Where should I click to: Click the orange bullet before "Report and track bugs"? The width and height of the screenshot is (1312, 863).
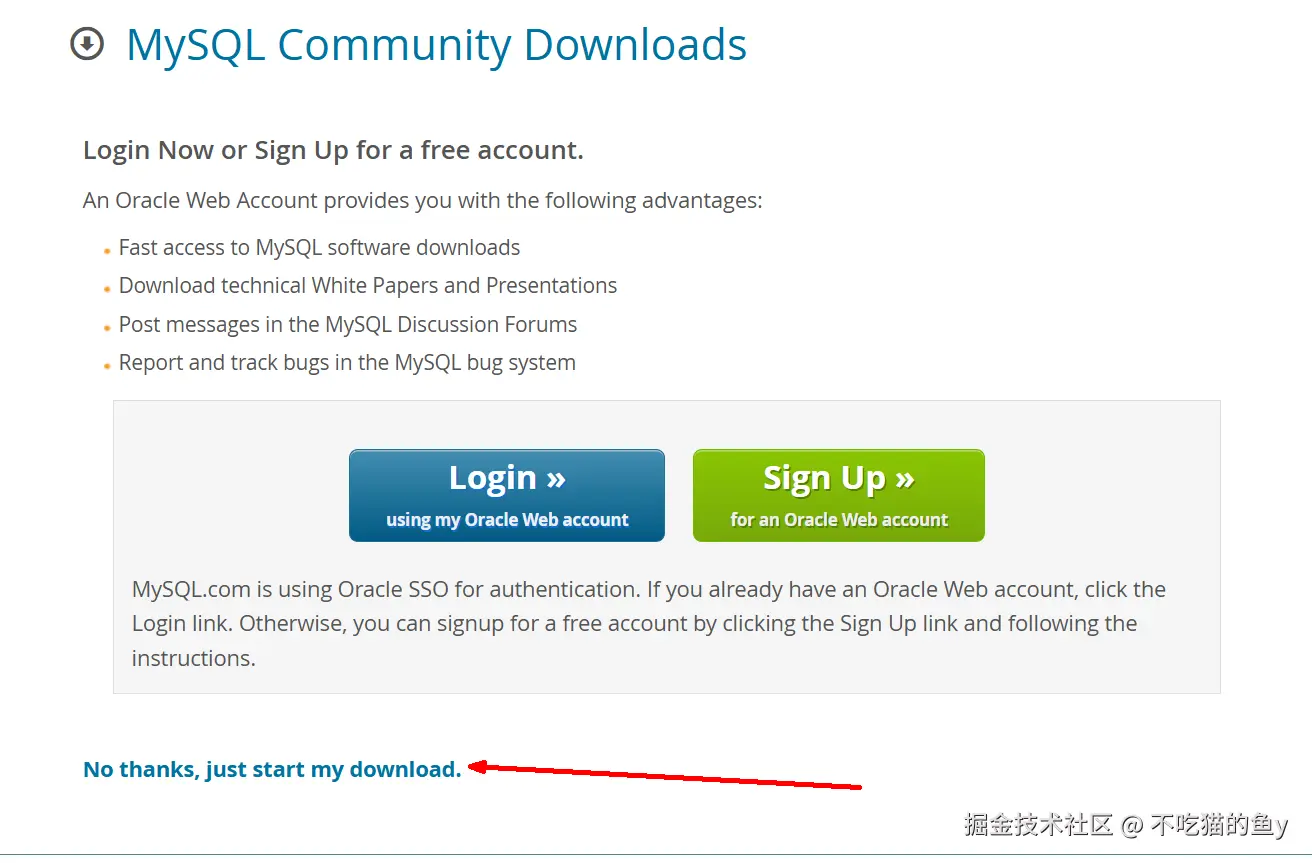click(107, 366)
